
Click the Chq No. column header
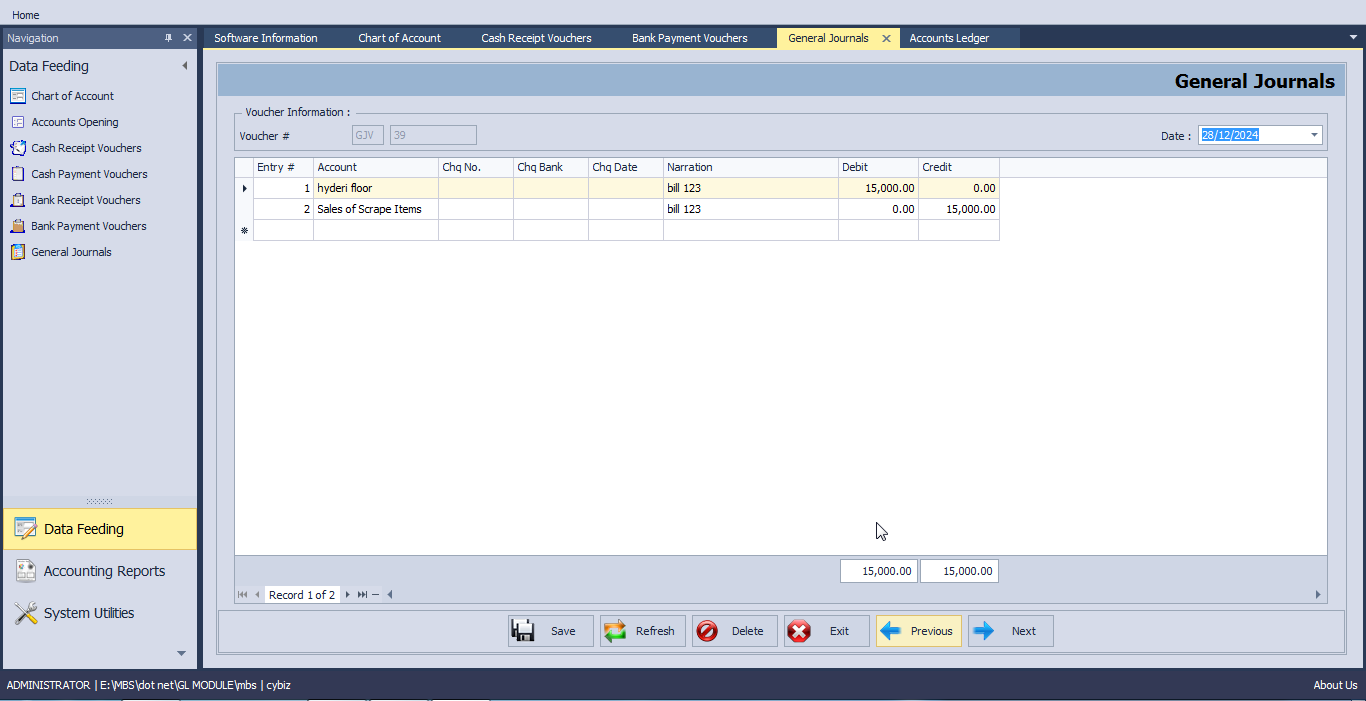pyautogui.click(x=476, y=167)
